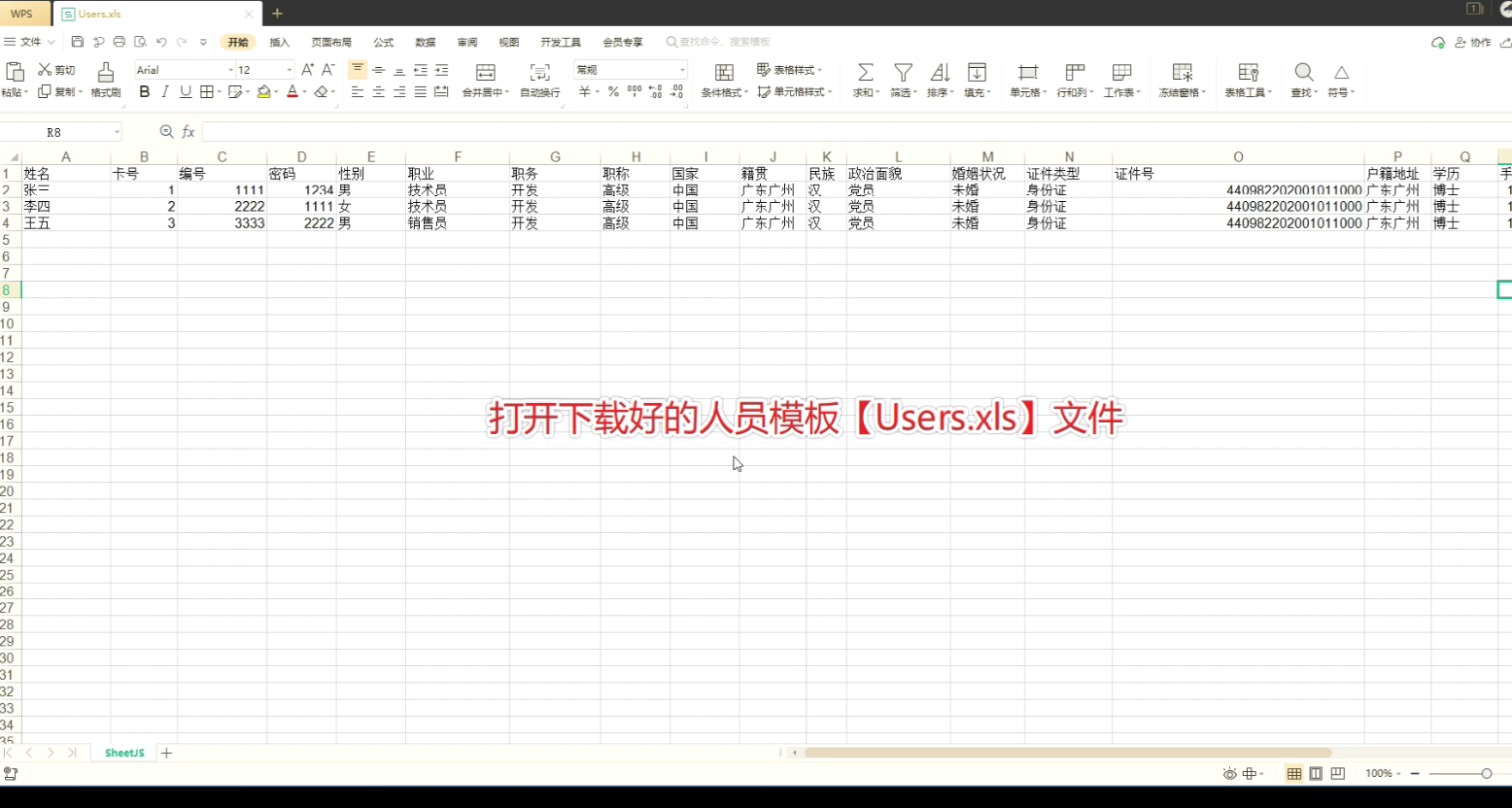This screenshot has width=1512, height=808.
Task: Open the Arial font name dropdown
Action: 231,70
